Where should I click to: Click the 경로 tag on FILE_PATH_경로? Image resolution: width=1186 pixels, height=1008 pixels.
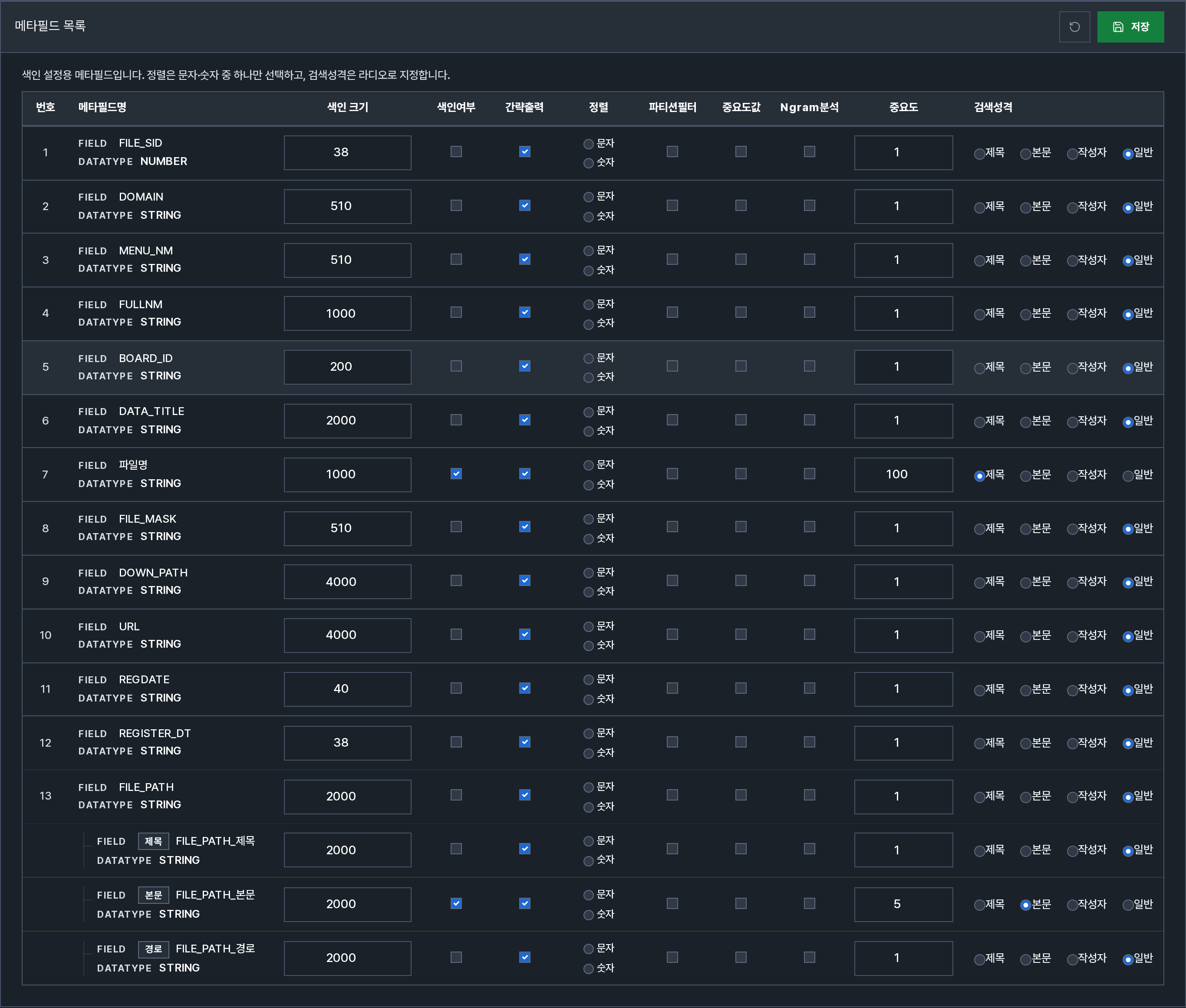pos(153,949)
